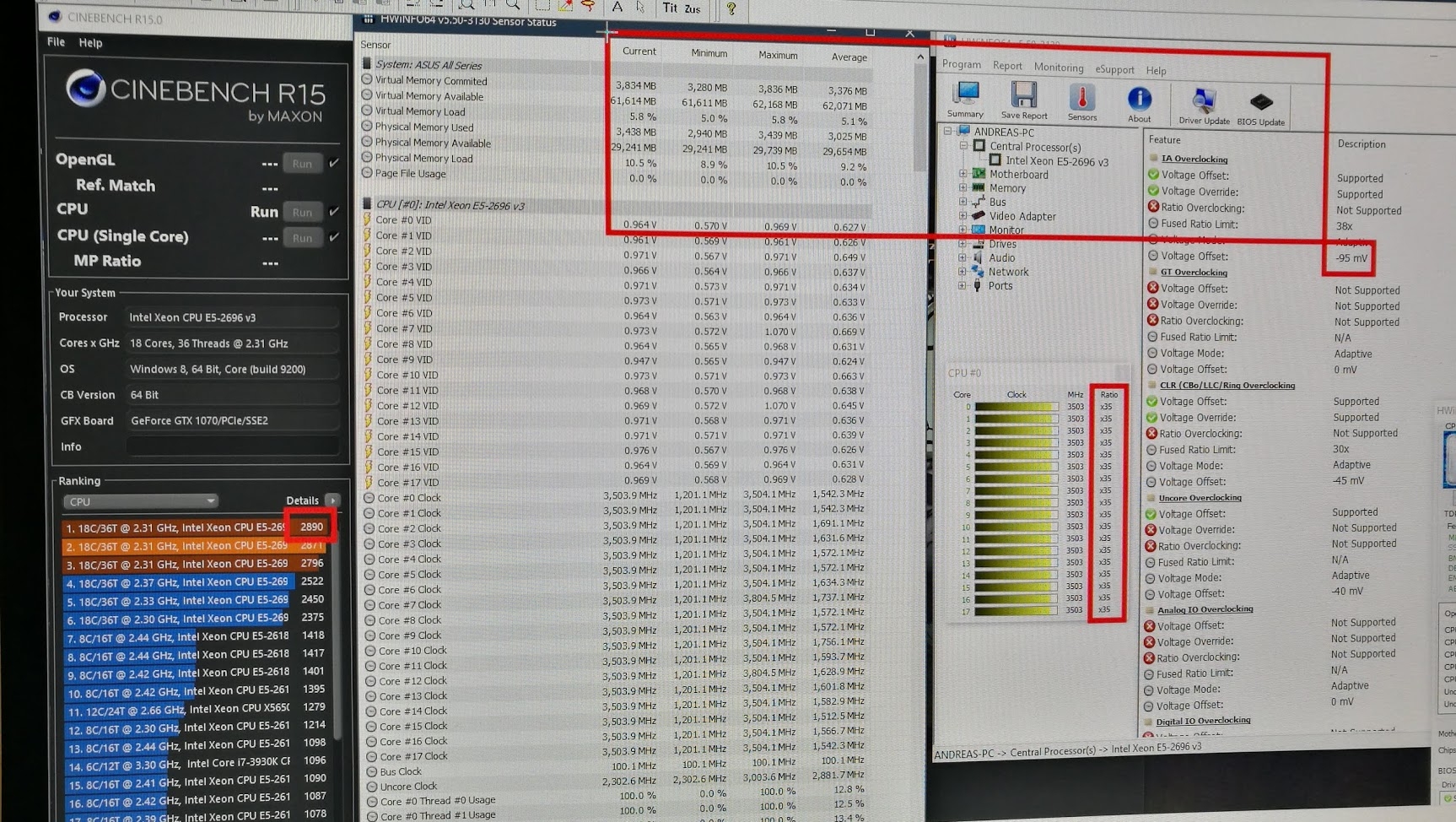Select the Audio item in device tree
The height and width of the screenshot is (822, 1456).
point(1001,258)
